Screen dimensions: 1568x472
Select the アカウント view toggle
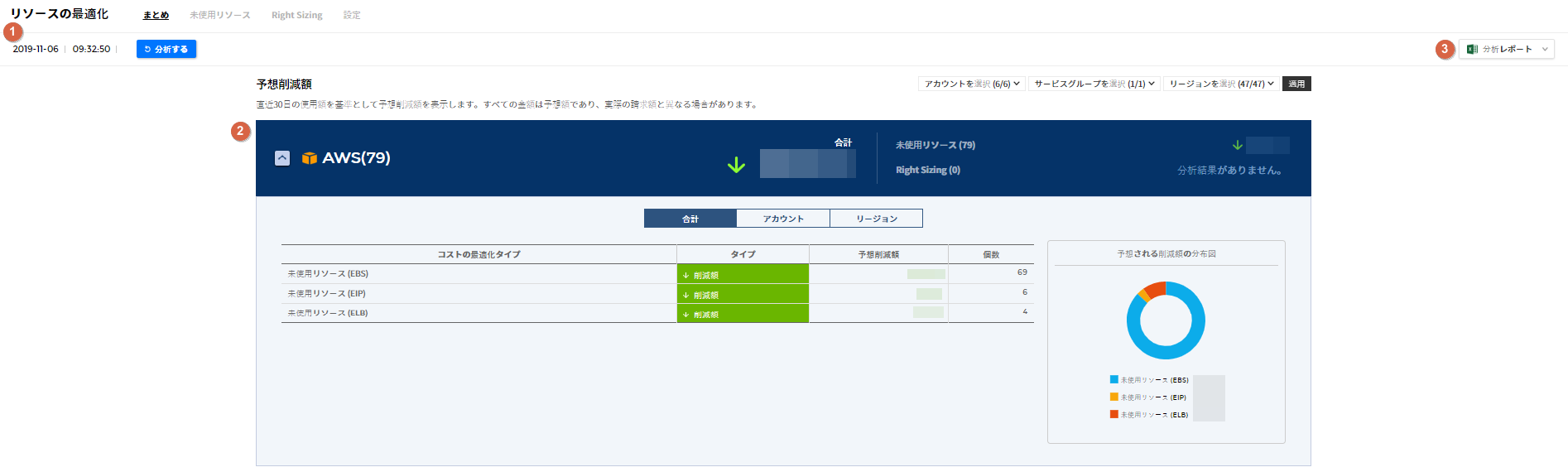(783, 219)
